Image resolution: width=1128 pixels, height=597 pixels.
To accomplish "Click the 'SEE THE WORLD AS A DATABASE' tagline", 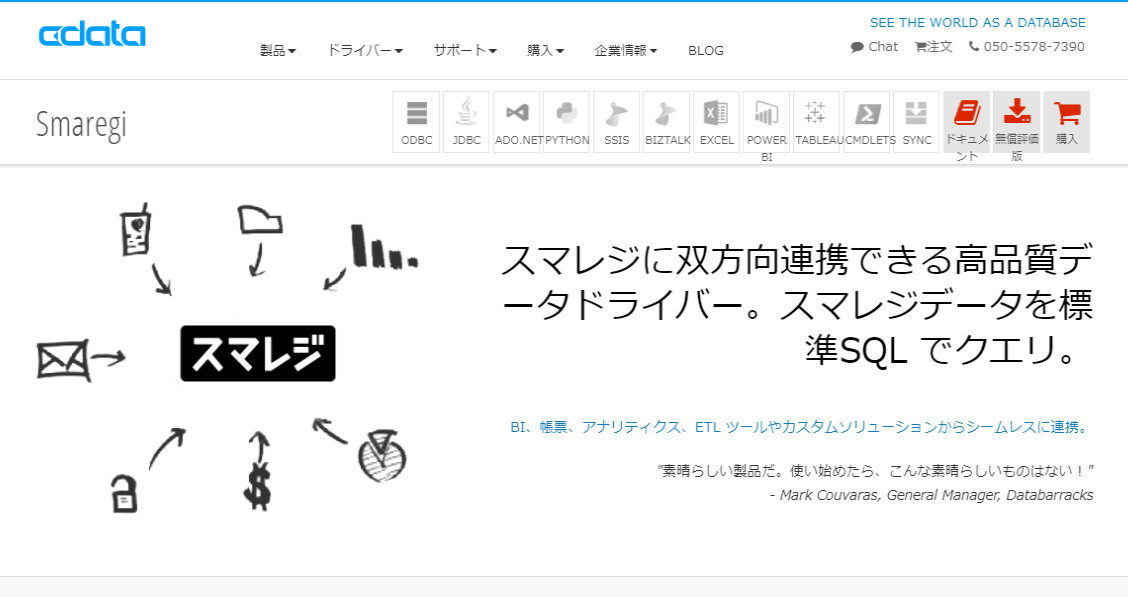I will click(978, 22).
